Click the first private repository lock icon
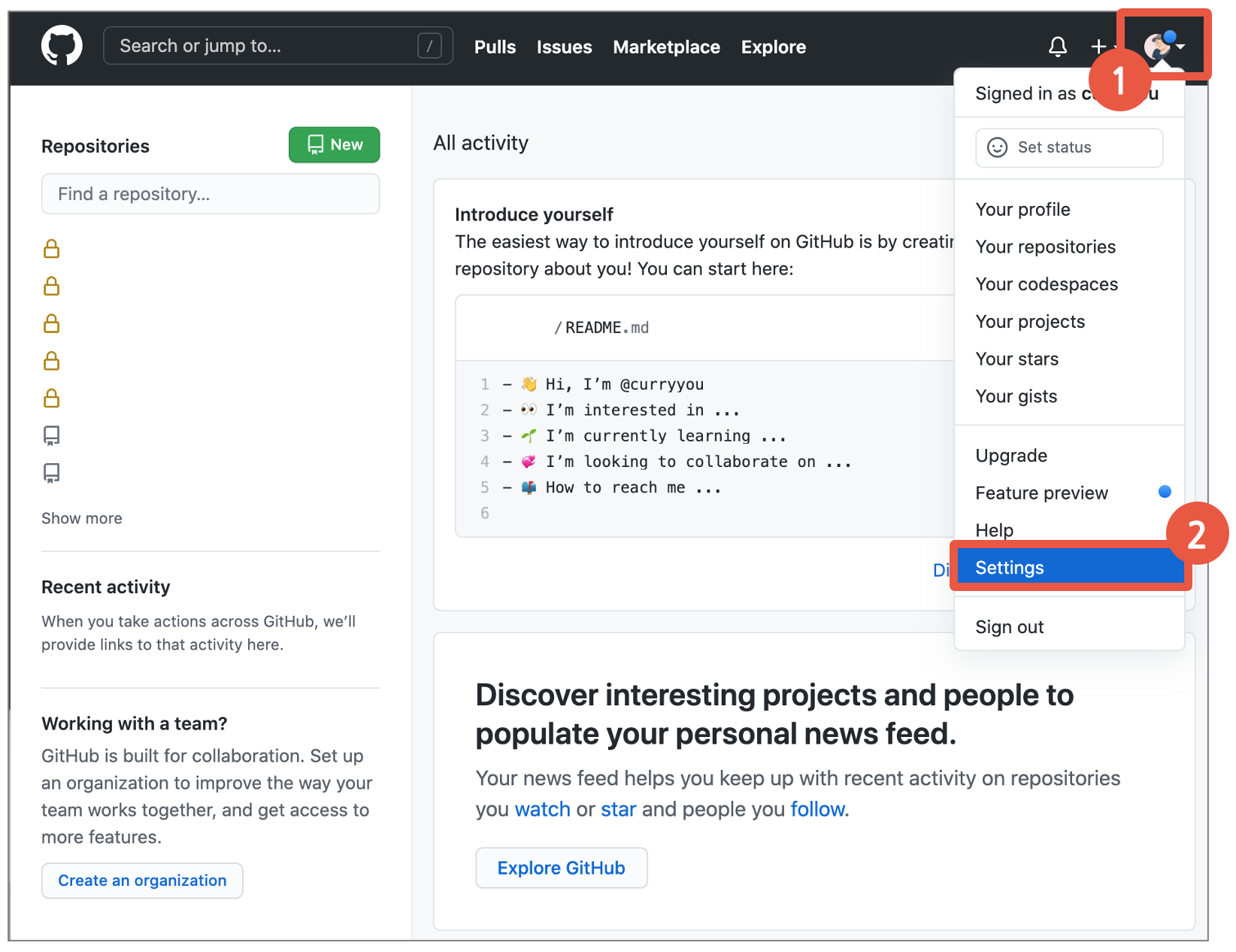The height and width of the screenshot is (952, 1236). point(51,249)
